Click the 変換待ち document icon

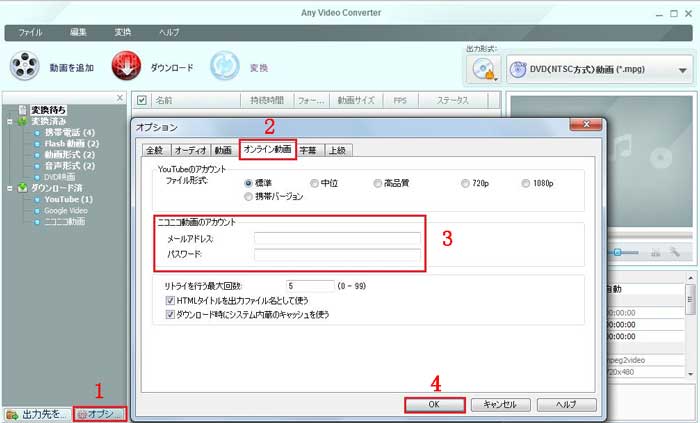pyautogui.click(x=23, y=110)
